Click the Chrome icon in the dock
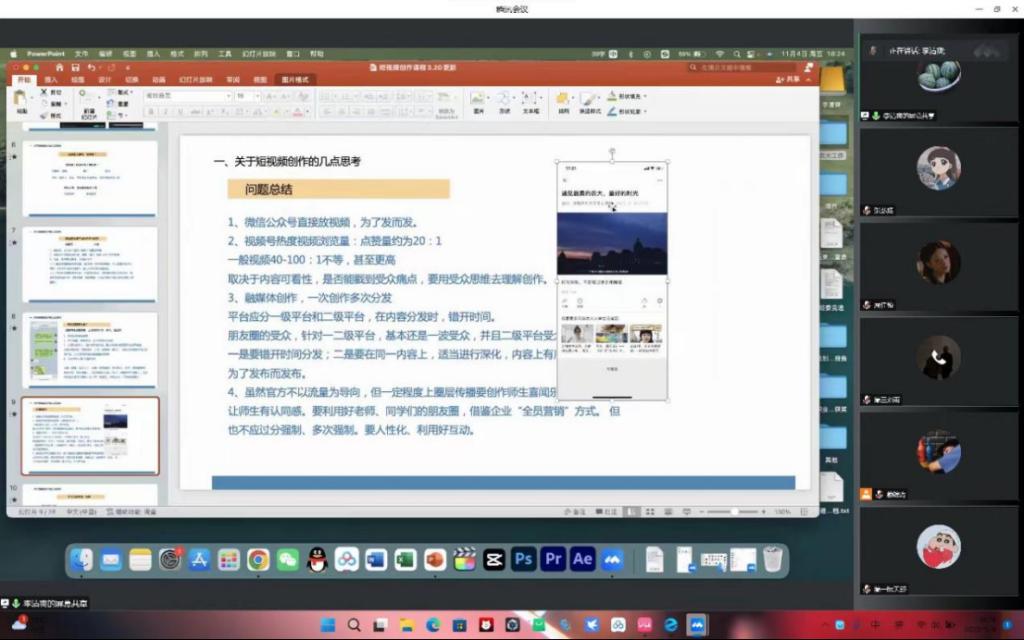Screen dimensions: 1024x640 click(258, 560)
